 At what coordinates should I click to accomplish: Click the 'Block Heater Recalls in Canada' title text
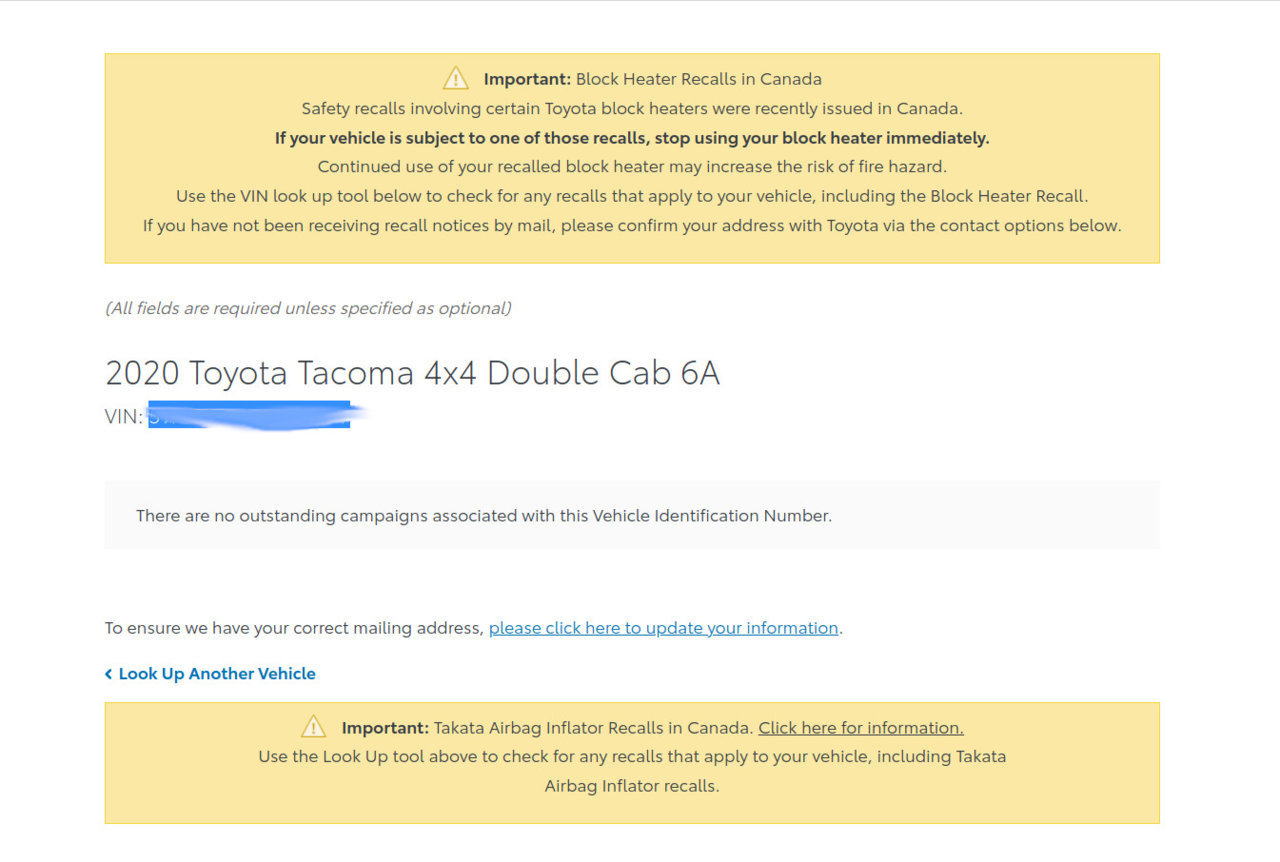pyautogui.click(x=699, y=79)
